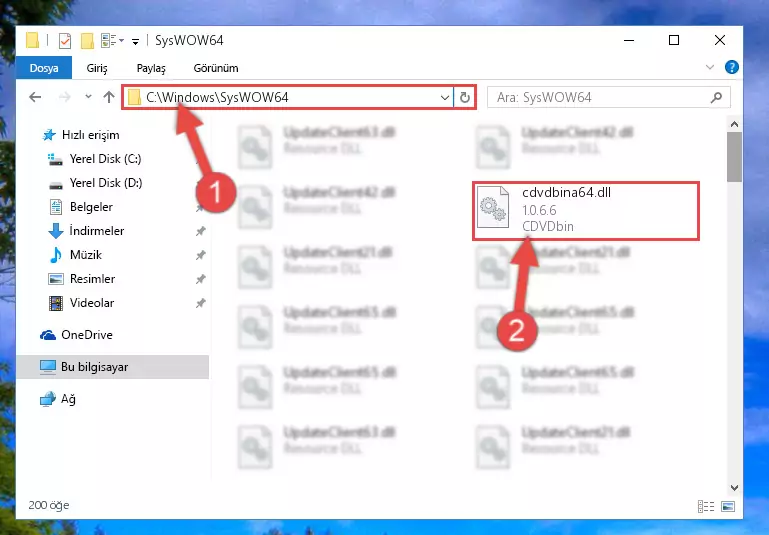Click the scrollbar down arrow

[x=734, y=487]
